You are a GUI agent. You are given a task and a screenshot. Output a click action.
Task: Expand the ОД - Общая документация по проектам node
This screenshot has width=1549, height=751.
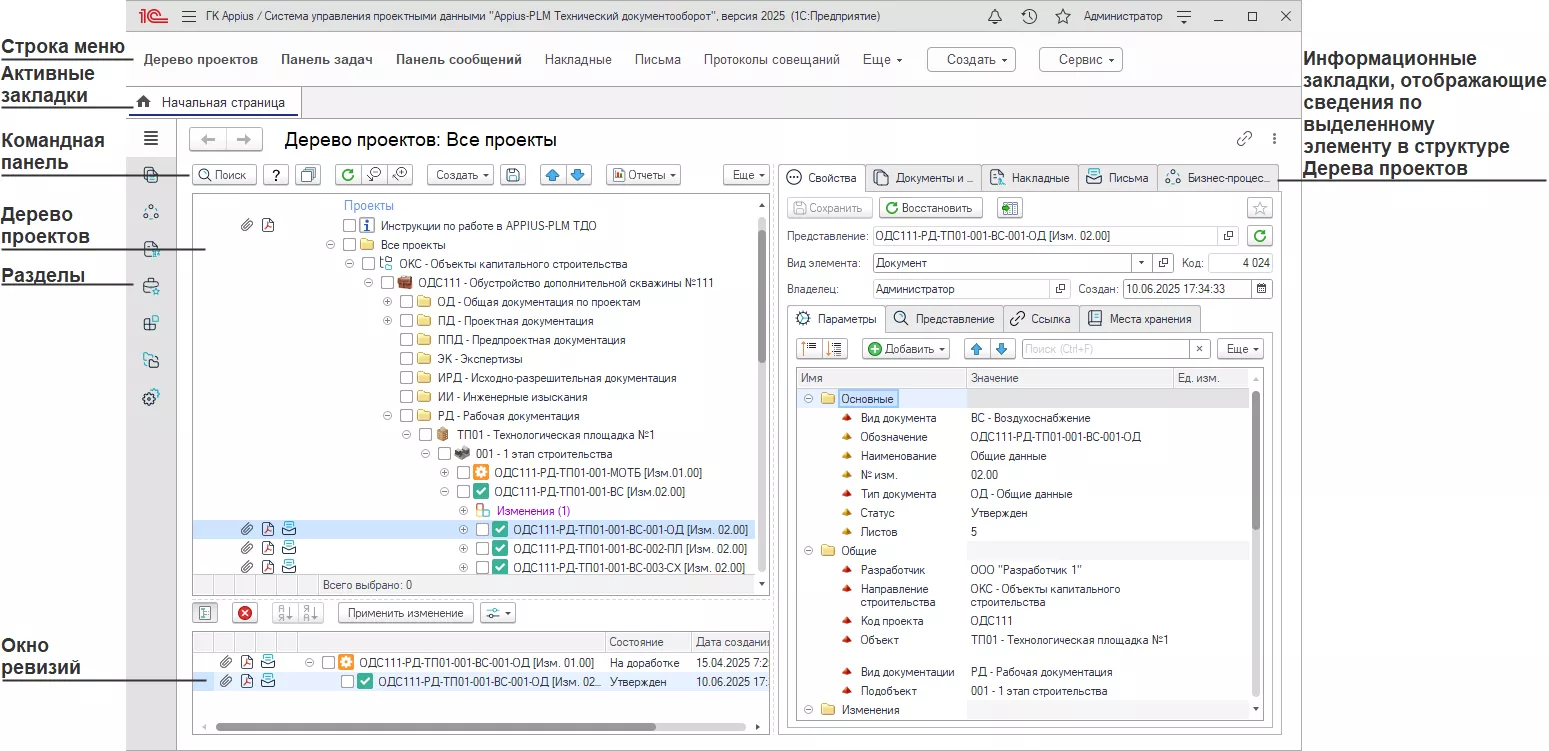click(388, 302)
